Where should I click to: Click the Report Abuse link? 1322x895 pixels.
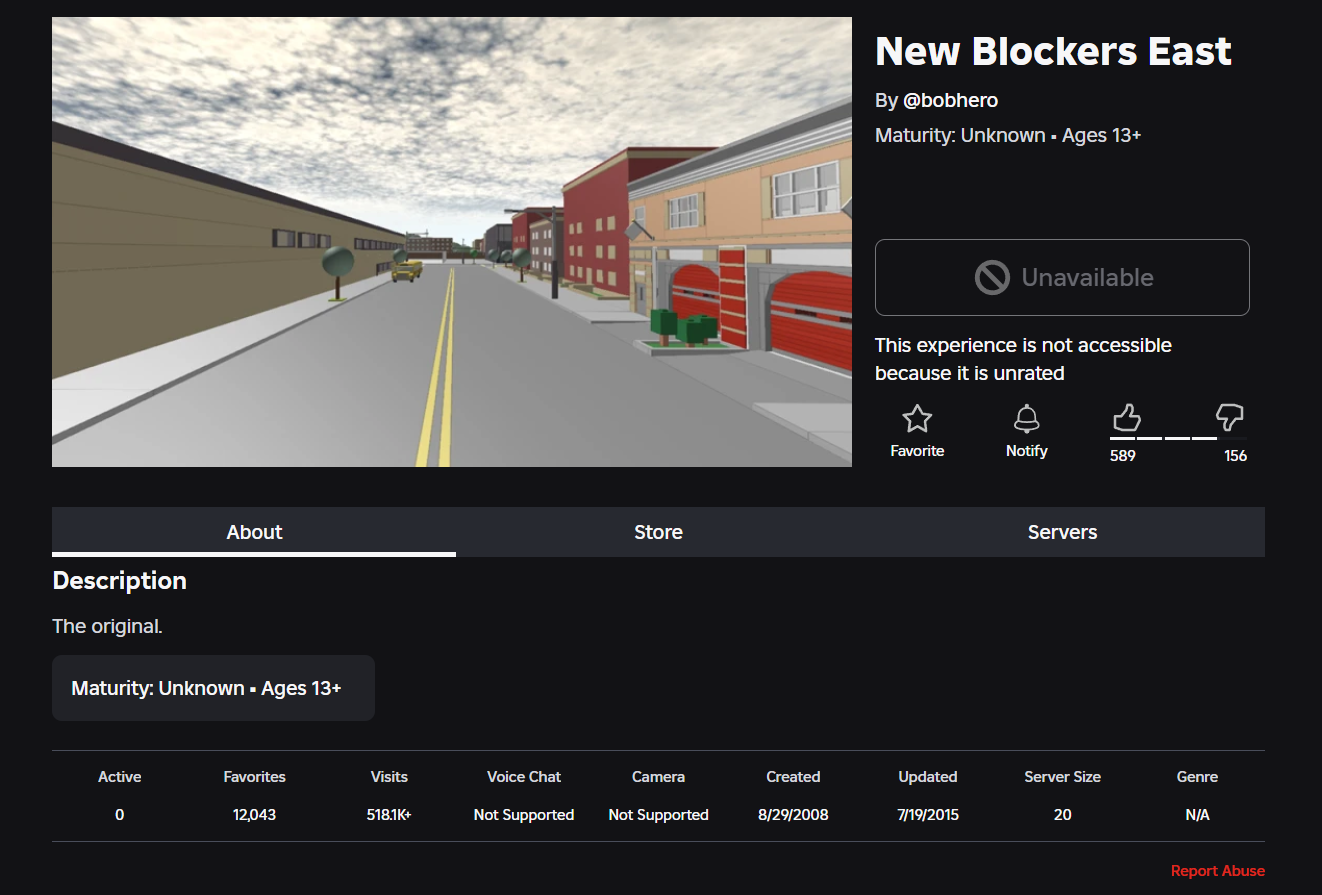(1218, 871)
